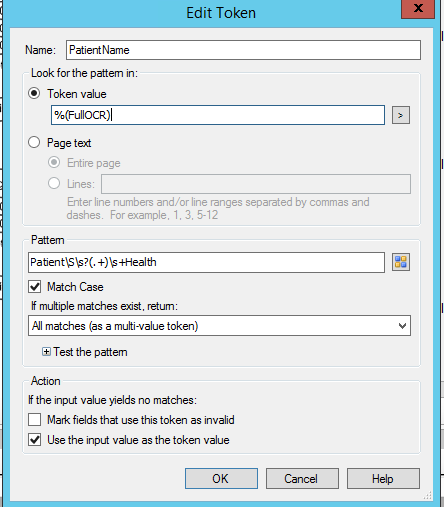The image size is (444, 507).
Task: Click the Pattern regex input field
Action: (x=206, y=262)
